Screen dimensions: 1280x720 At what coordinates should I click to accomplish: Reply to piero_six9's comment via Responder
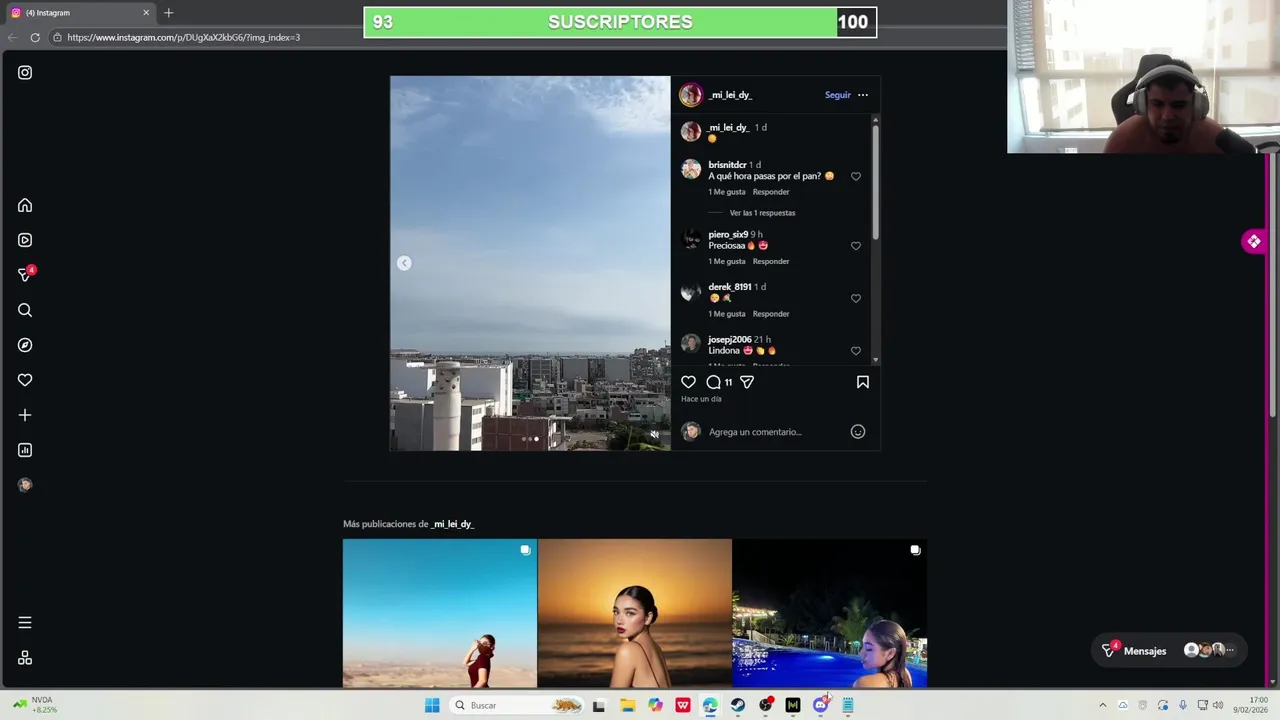771,262
